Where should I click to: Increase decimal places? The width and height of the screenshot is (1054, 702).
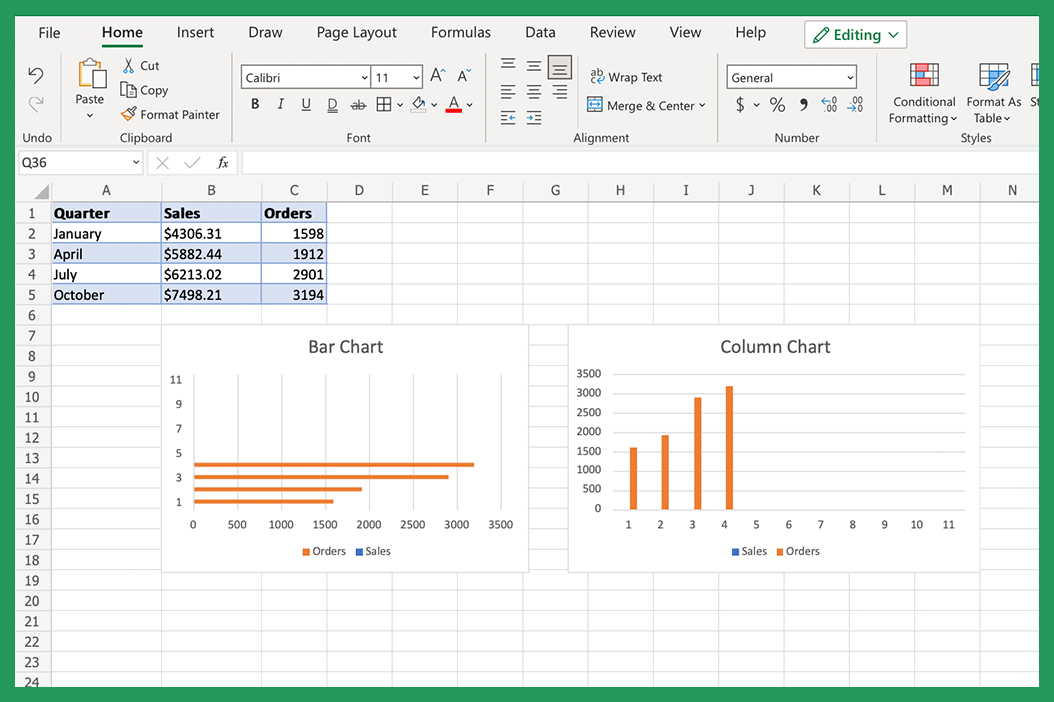[827, 104]
